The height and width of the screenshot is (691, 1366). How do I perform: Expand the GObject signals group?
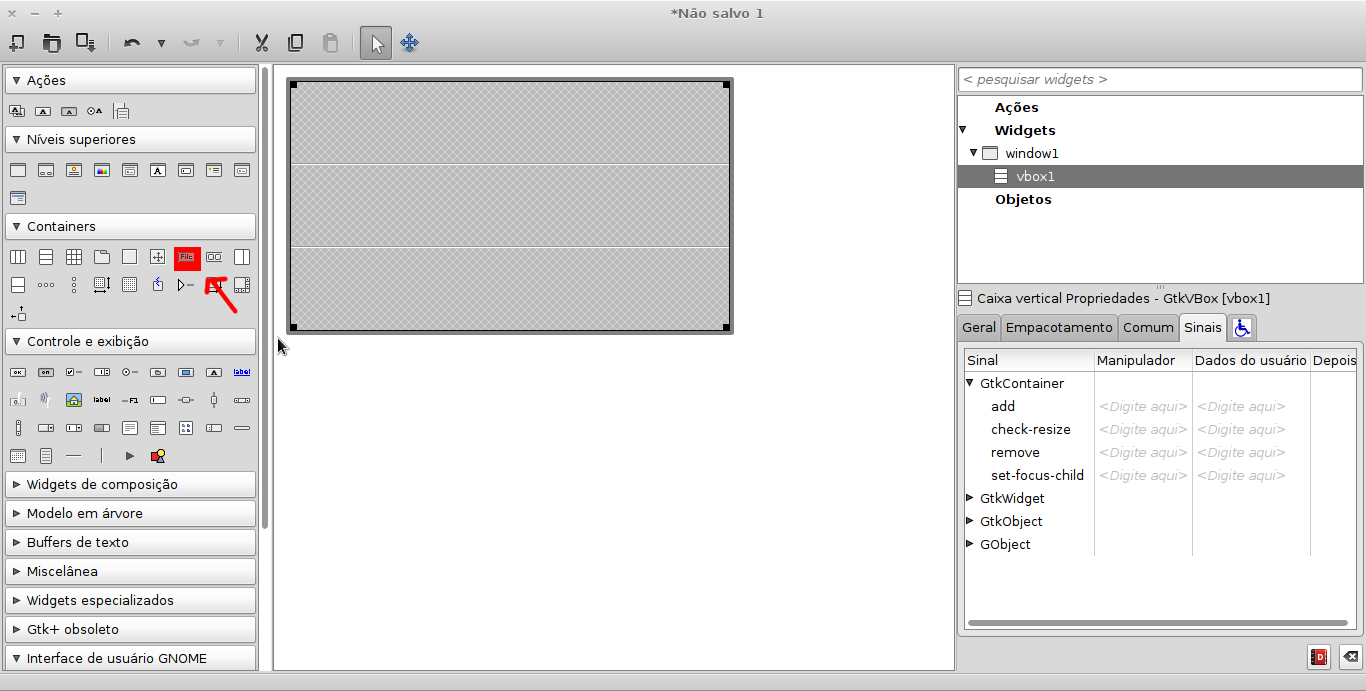pos(970,543)
